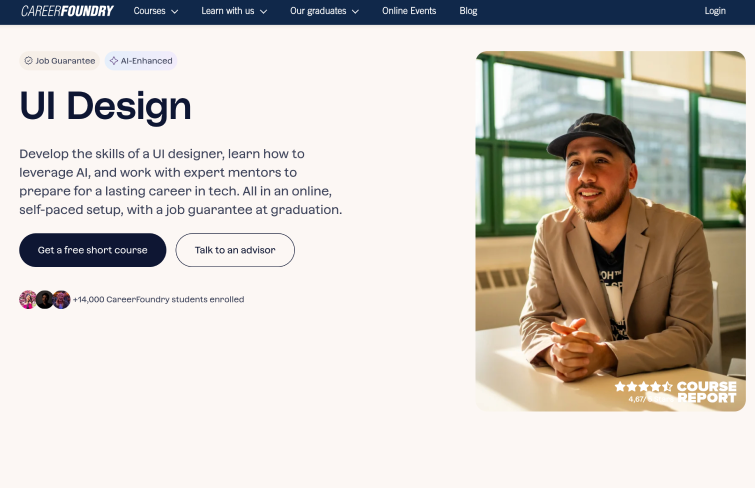The image size is (755, 488).
Task: Expand the Our graduates chevron
Action: [355, 12]
